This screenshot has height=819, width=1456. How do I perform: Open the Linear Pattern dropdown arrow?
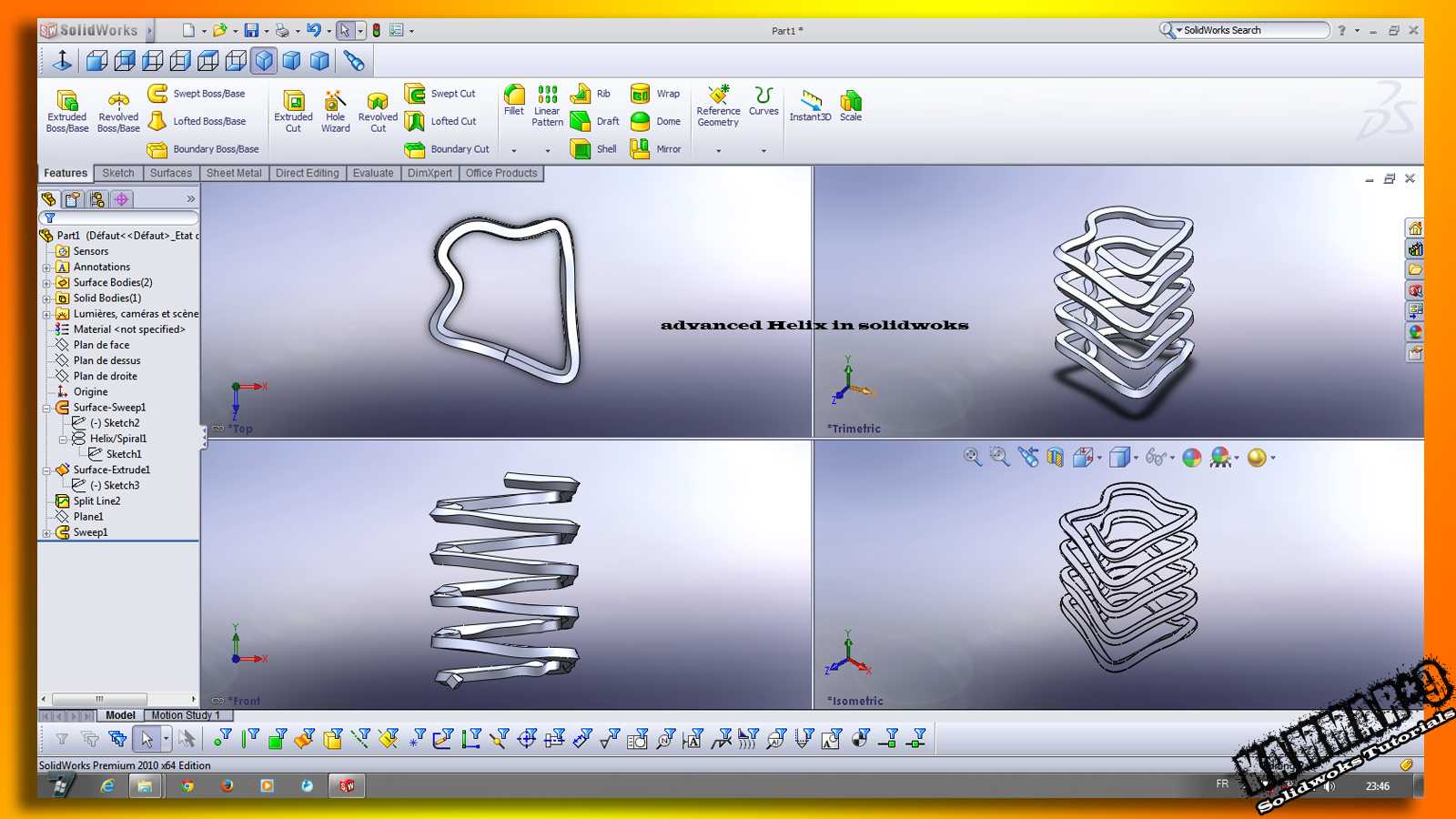(x=547, y=150)
